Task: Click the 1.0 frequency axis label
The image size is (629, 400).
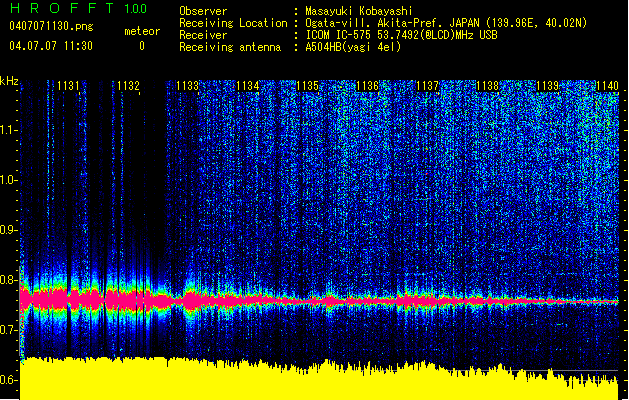Action: (8, 180)
